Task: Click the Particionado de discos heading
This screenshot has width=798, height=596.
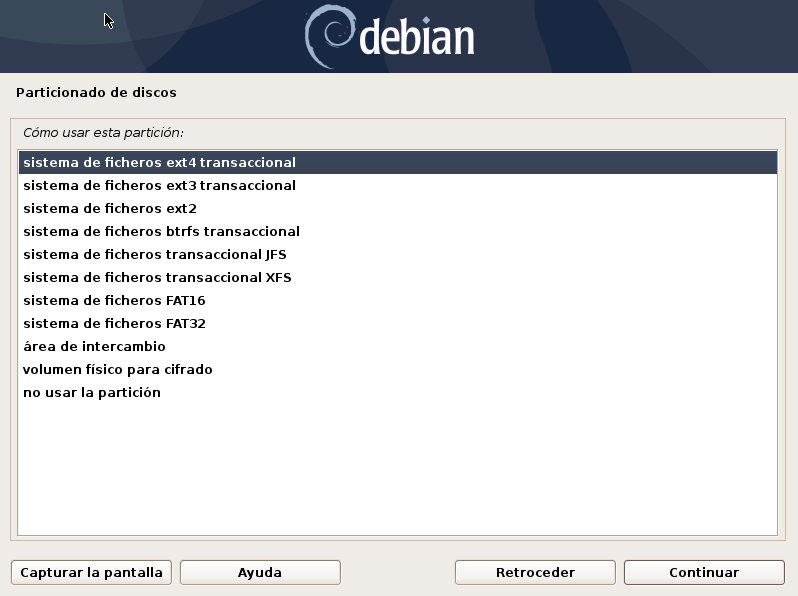Action: click(96, 92)
